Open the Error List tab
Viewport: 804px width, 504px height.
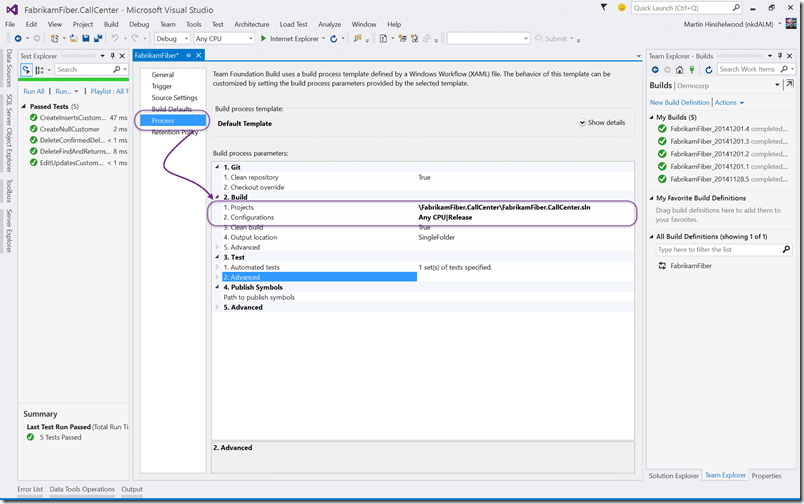(x=30, y=489)
